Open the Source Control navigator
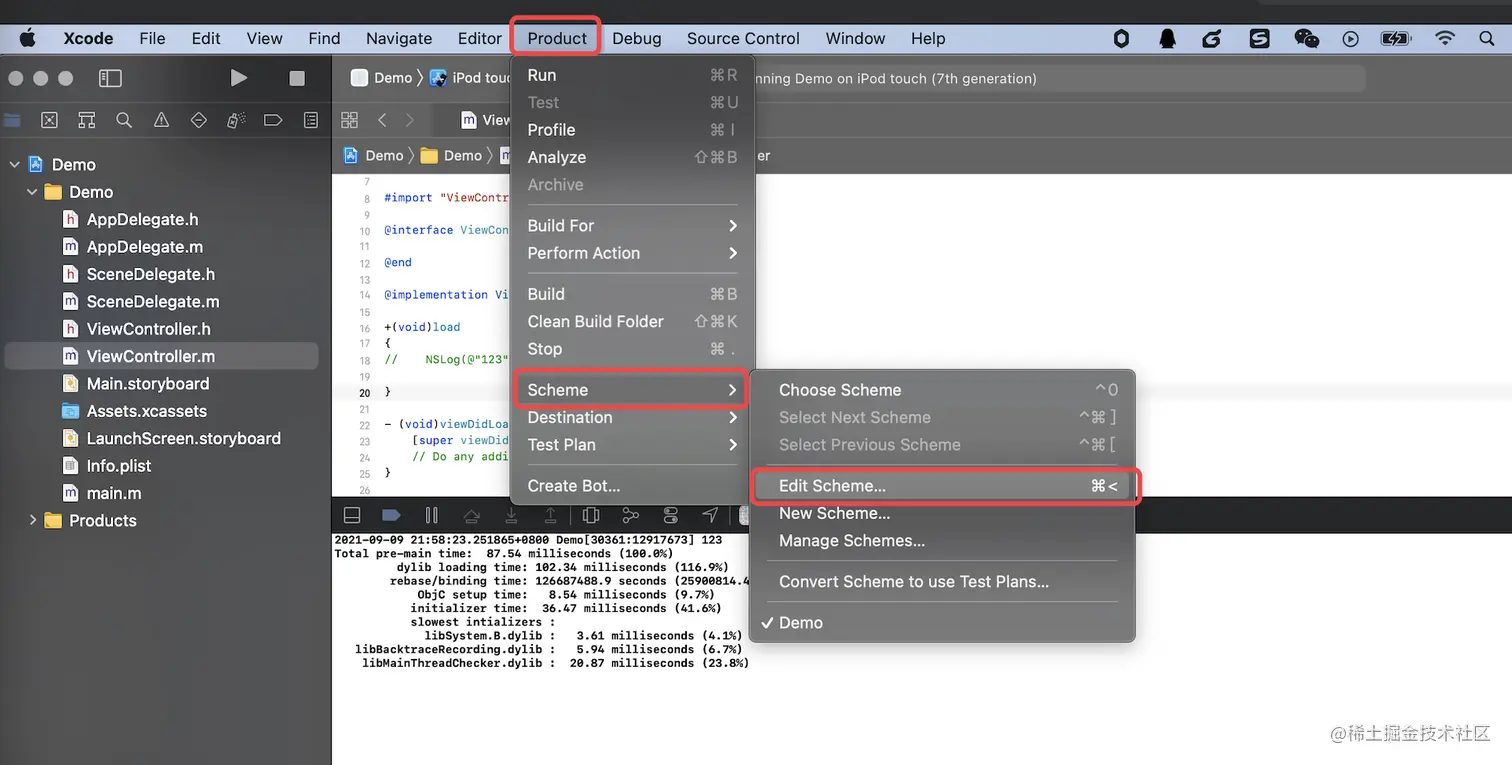1512x765 pixels. click(49, 120)
